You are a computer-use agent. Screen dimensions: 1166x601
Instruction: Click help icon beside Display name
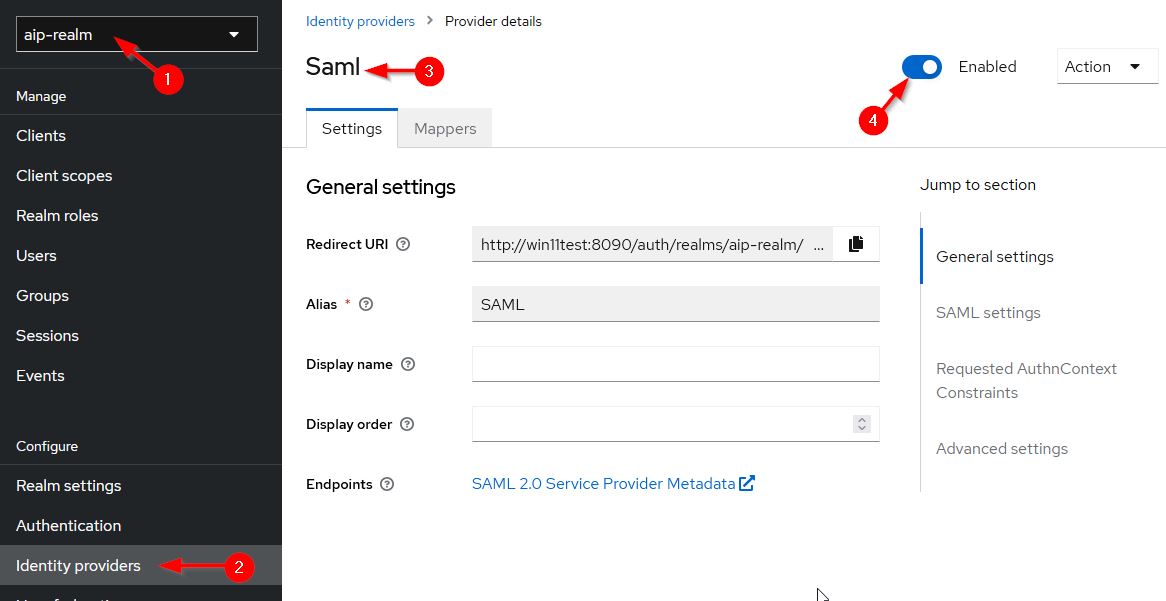pyautogui.click(x=407, y=364)
